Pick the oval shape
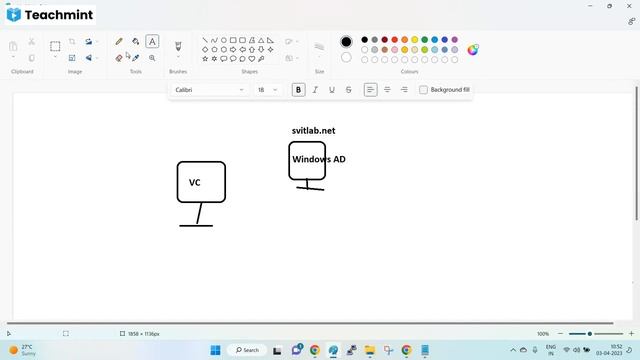Viewport: 640px width, 360px height. (x=224, y=40)
